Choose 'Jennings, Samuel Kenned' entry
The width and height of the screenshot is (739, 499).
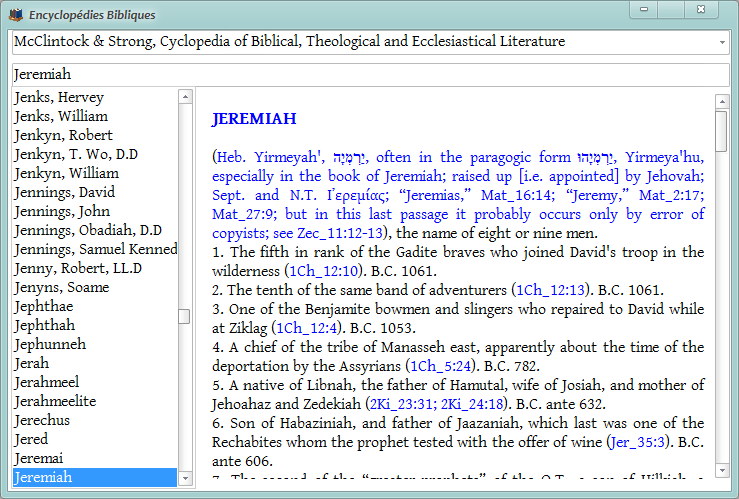click(95, 249)
